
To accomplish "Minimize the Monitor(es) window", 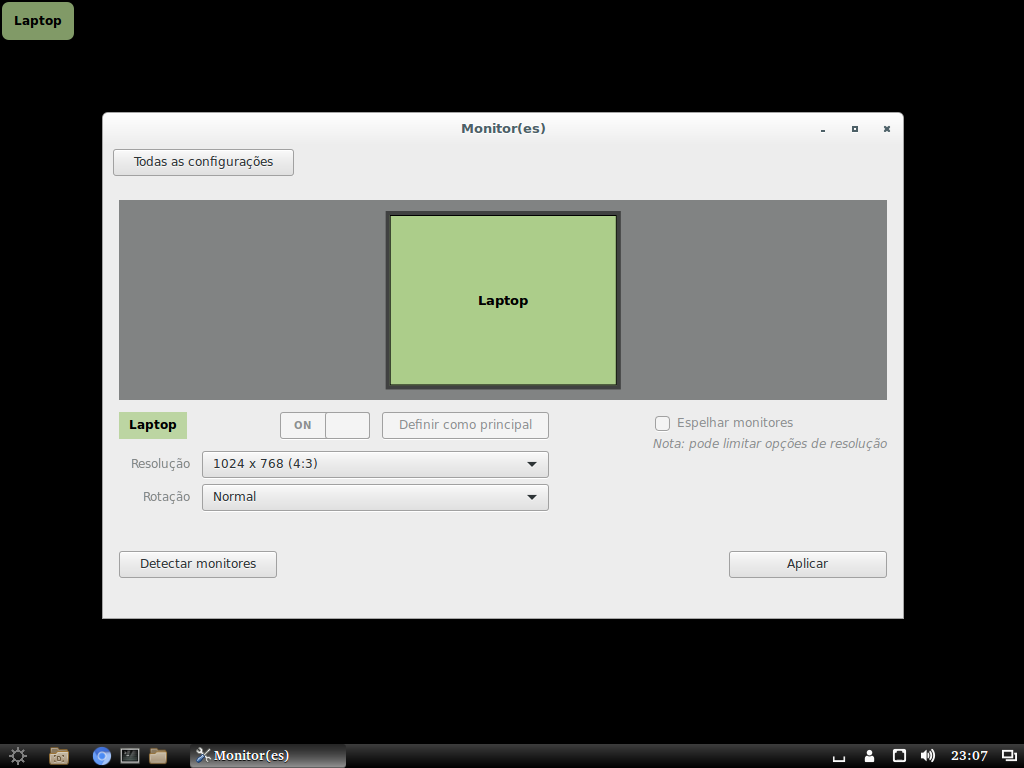I will pyautogui.click(x=823, y=129).
